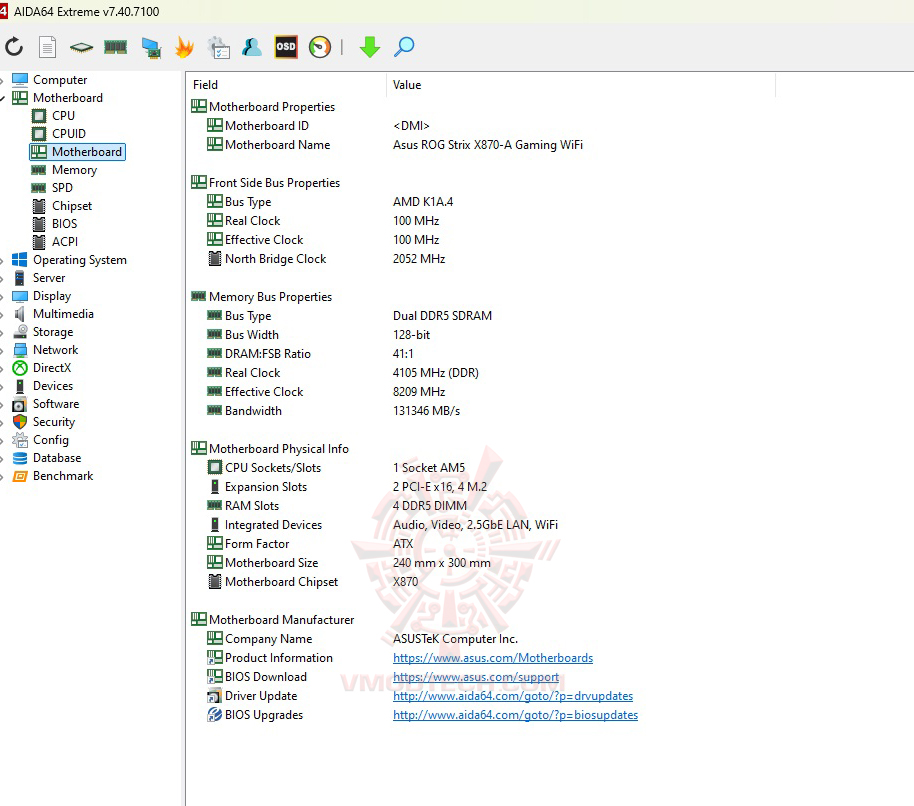Select the Motherboard Chipset row
Screen dimensions: 914x806
coord(312,582)
